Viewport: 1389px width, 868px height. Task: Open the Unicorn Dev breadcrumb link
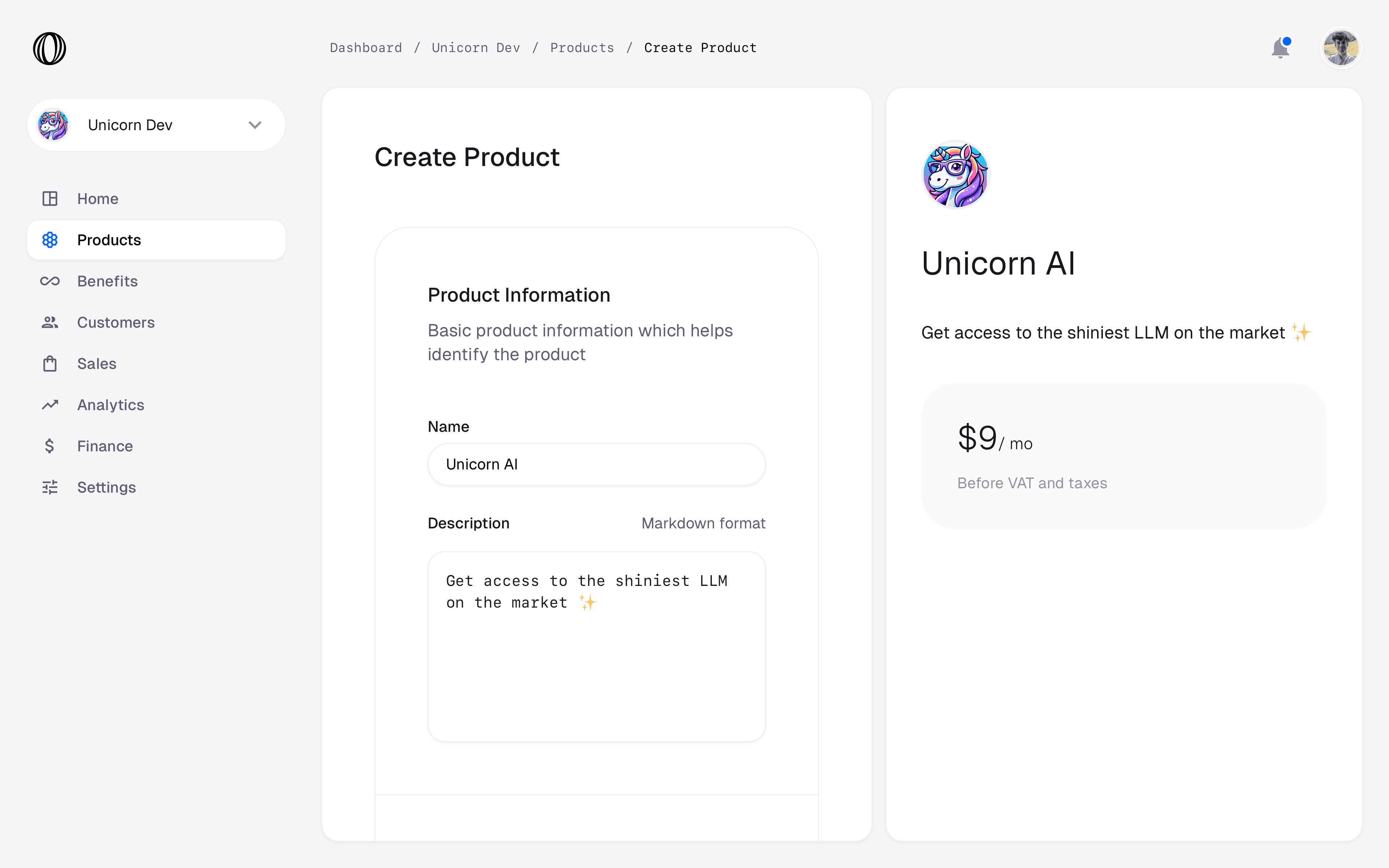(476, 48)
